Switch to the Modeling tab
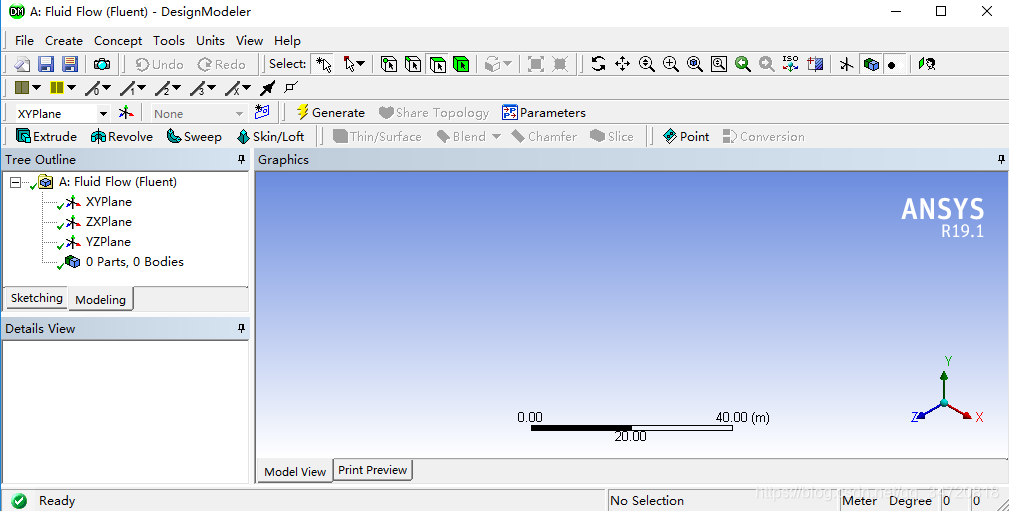 pos(100,299)
